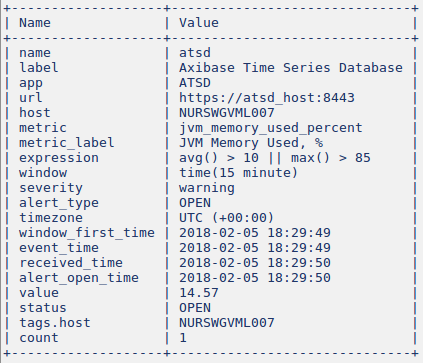The height and width of the screenshot is (363, 423).
Task: Click the time(15 minute) window value
Action: 238,173
